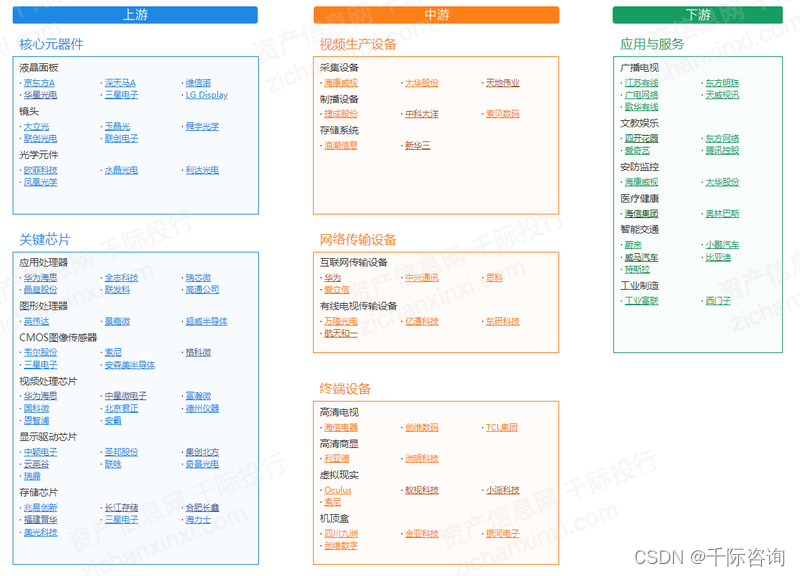The height and width of the screenshot is (576, 800).
Task: Open the 北京君正 link
Action: (x=121, y=409)
